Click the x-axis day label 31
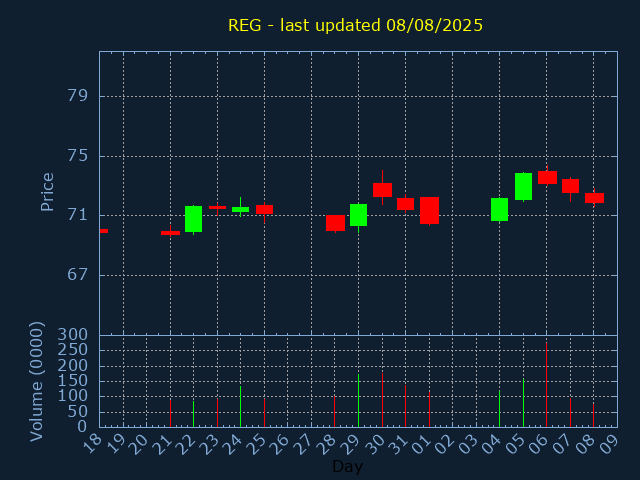The image size is (640, 480). click(x=399, y=444)
